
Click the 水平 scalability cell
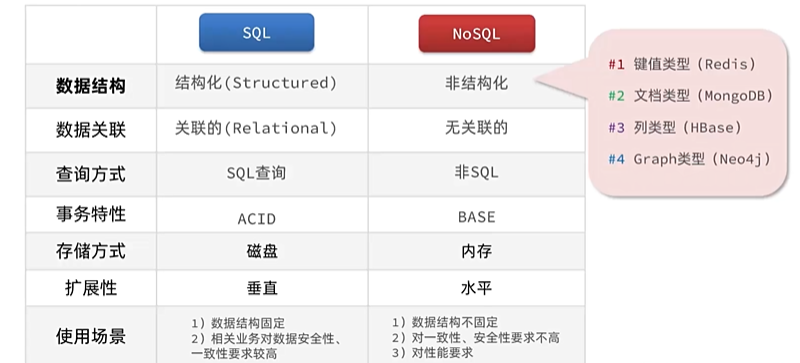click(x=477, y=288)
